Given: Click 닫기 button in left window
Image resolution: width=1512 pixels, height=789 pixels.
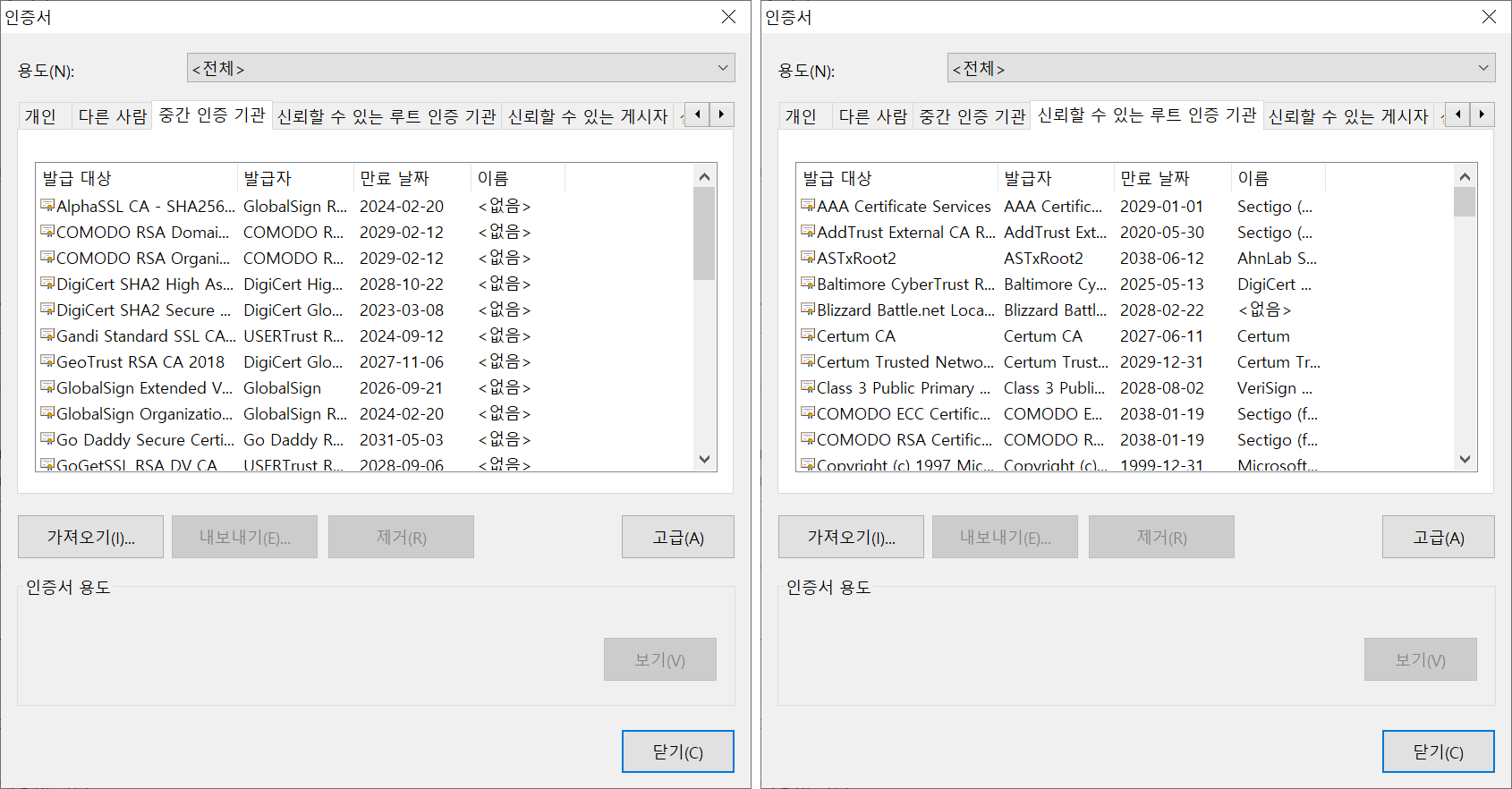Looking at the screenshot, I should (678, 751).
